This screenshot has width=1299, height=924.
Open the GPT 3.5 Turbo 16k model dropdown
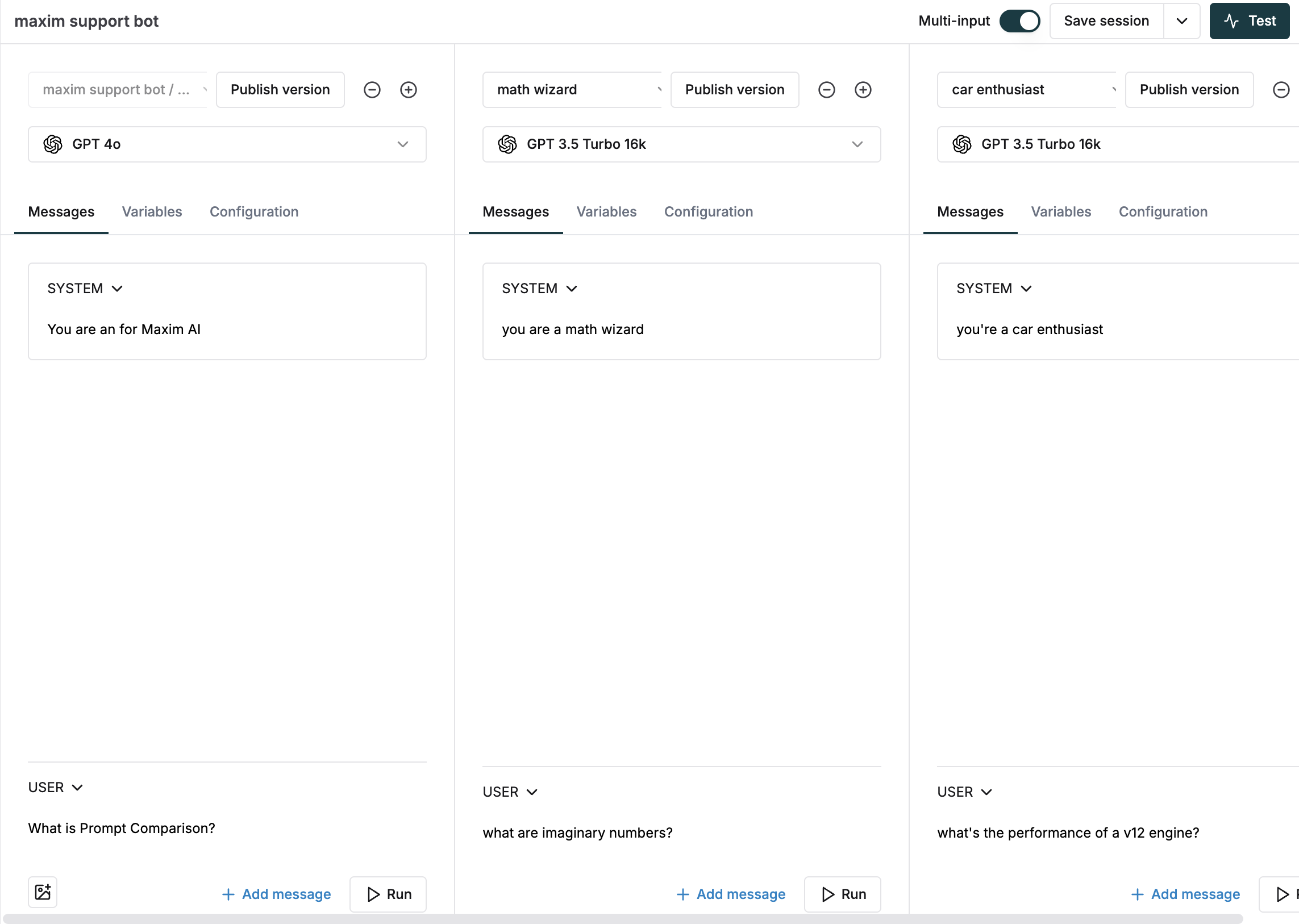pos(857,144)
